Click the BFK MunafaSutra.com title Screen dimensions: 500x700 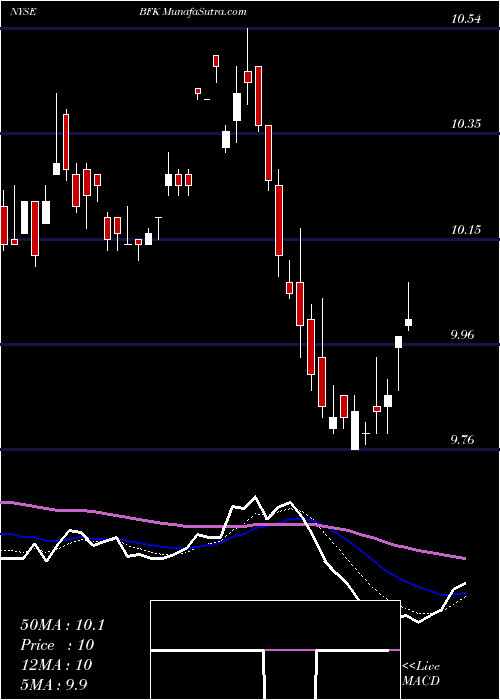pos(192,12)
